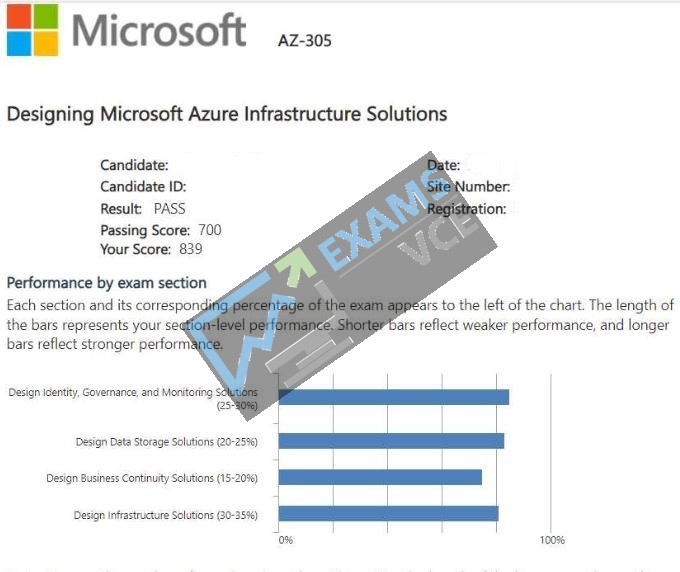Click the Your Score 839 value
This screenshot has width=680, height=572.
click(x=191, y=249)
